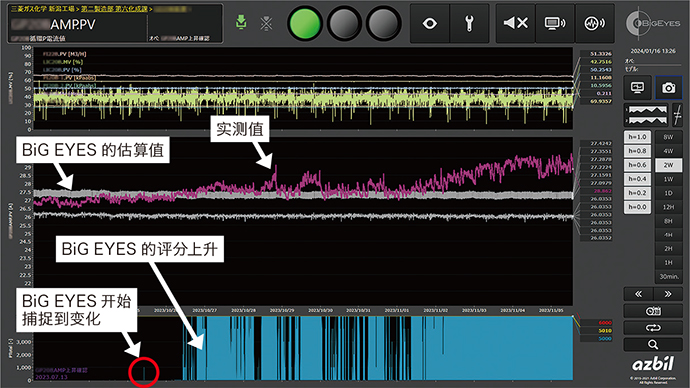Set threshold h=0.6
This screenshot has height=388, width=690.
pyautogui.click(x=637, y=165)
